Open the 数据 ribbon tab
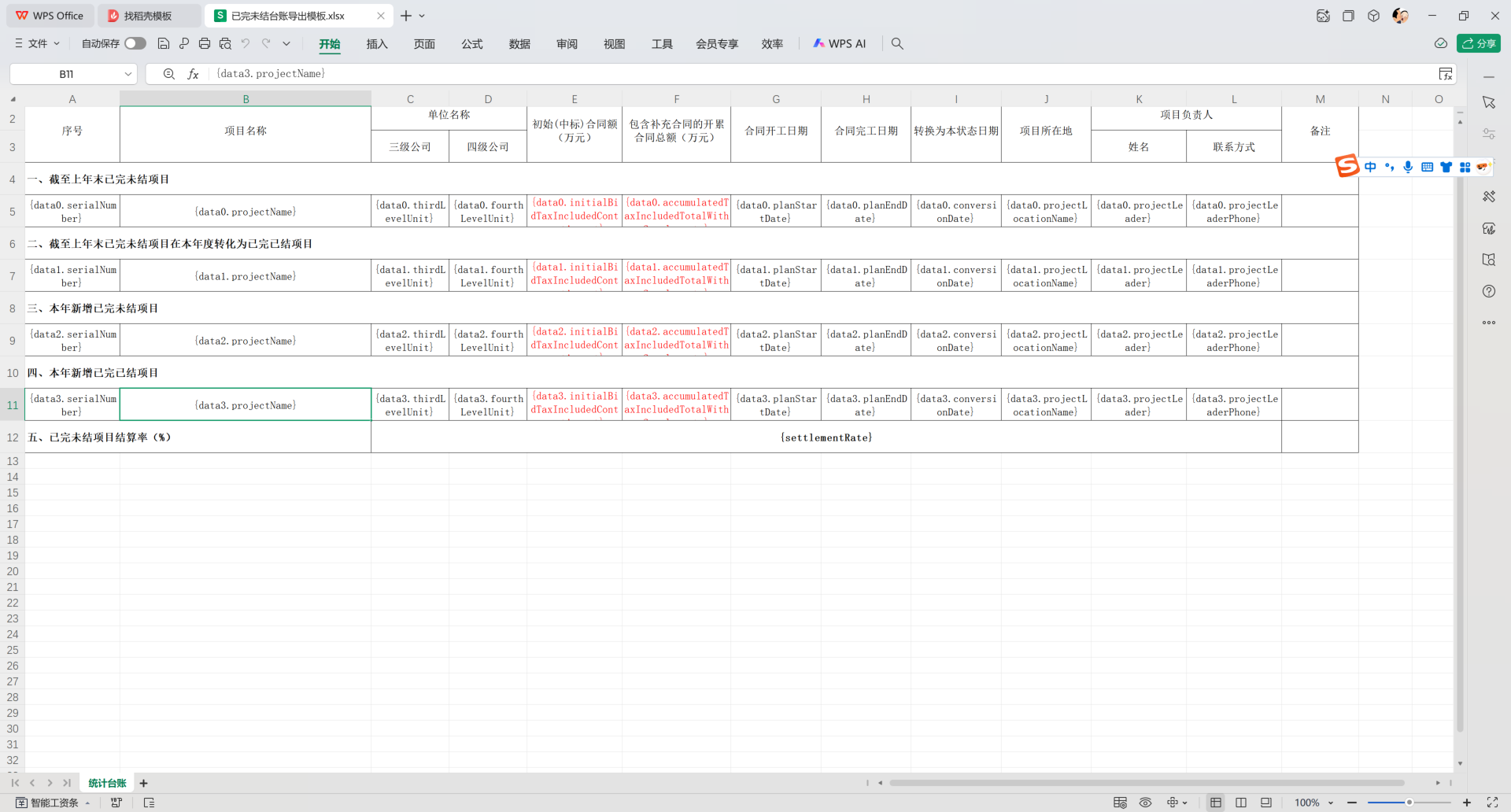This screenshot has width=1511, height=812. pyautogui.click(x=519, y=44)
